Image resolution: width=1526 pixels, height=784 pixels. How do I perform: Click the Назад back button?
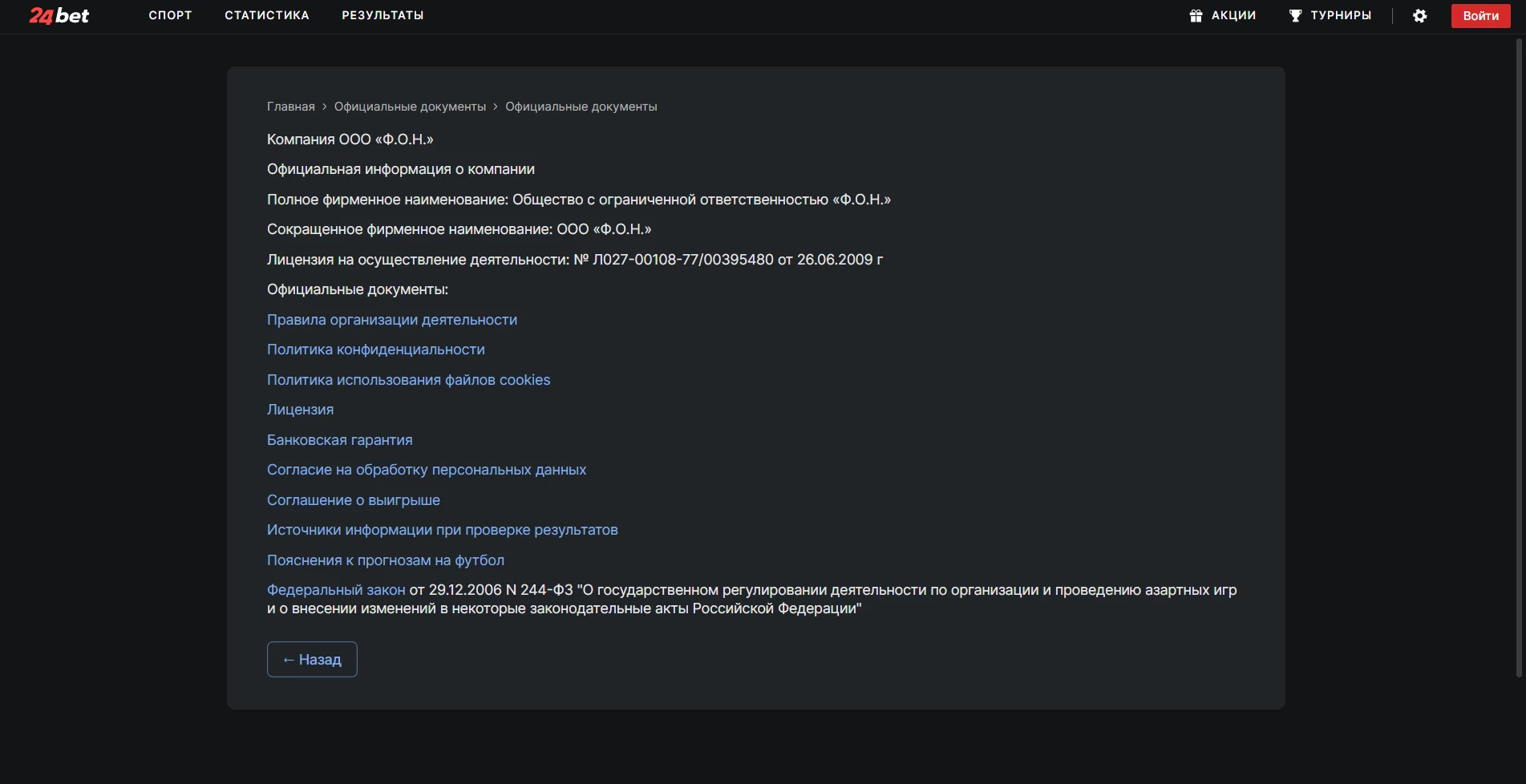[x=312, y=659]
